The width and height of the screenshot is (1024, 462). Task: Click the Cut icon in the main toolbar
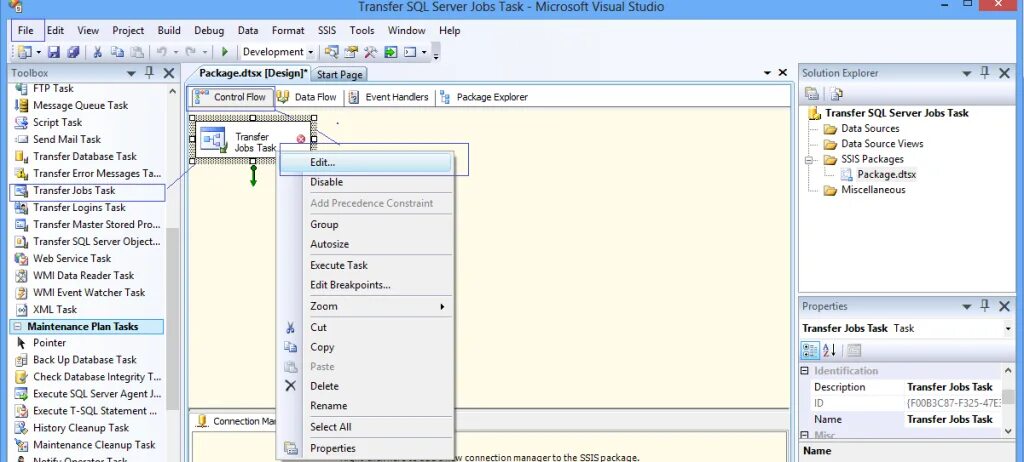pos(98,52)
